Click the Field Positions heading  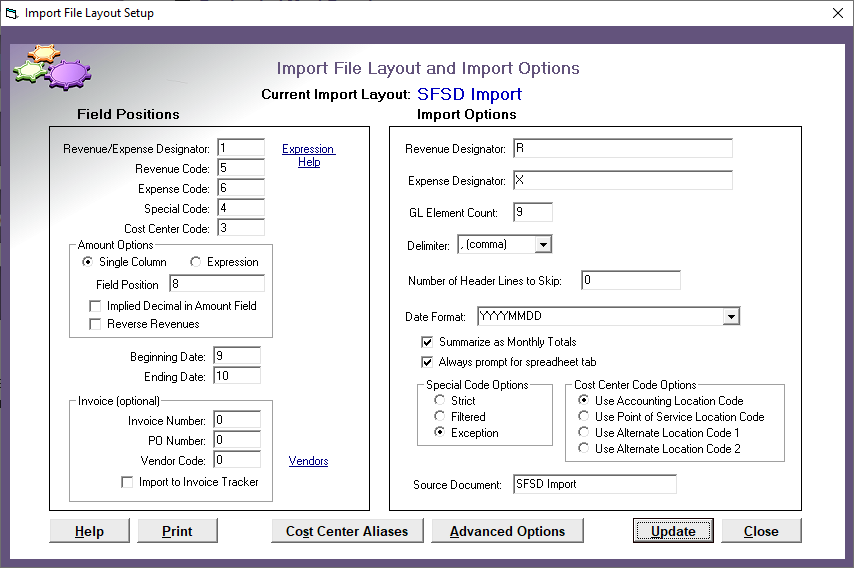pyautogui.click(x=128, y=114)
